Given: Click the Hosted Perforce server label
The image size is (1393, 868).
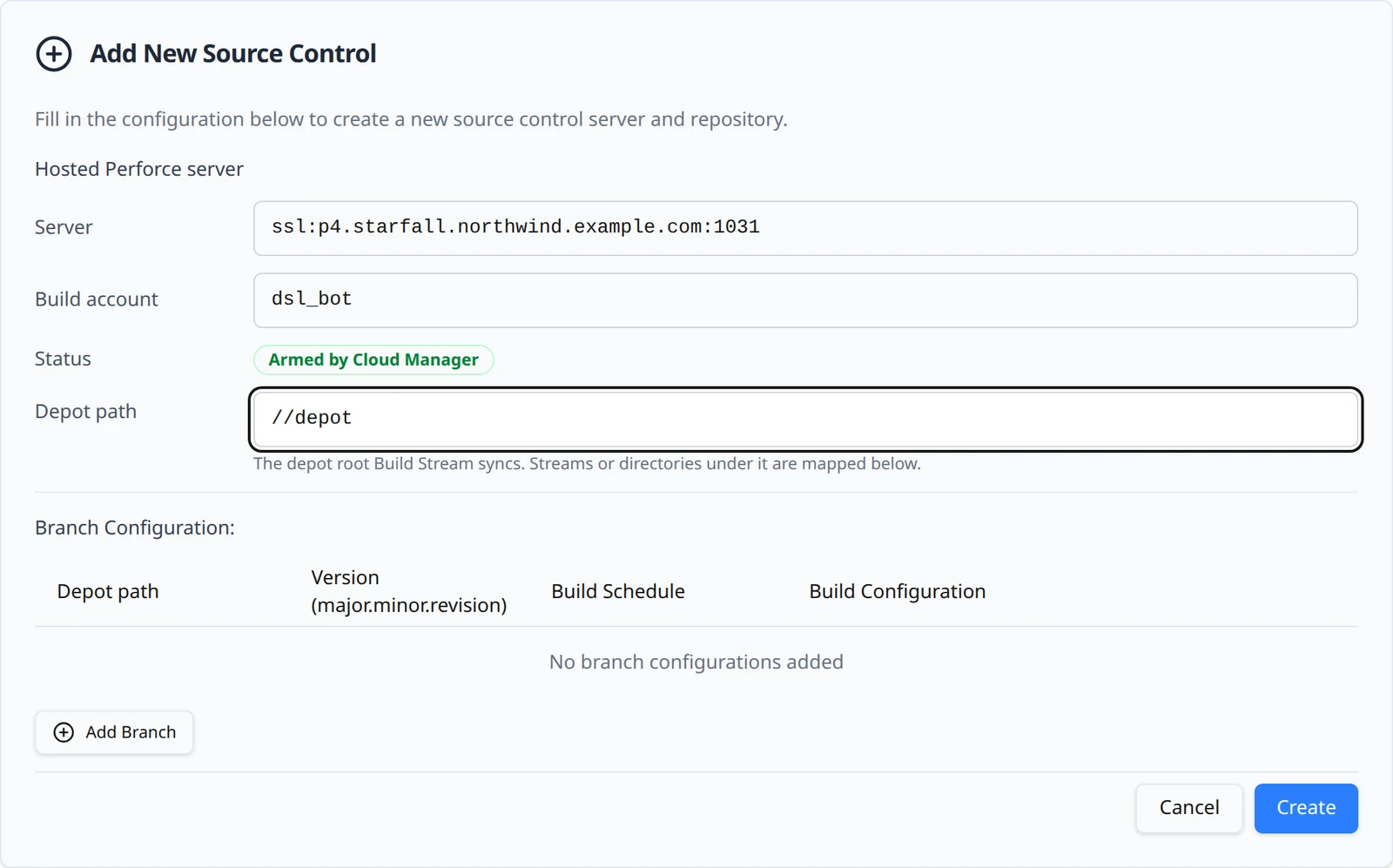Looking at the screenshot, I should 139,169.
